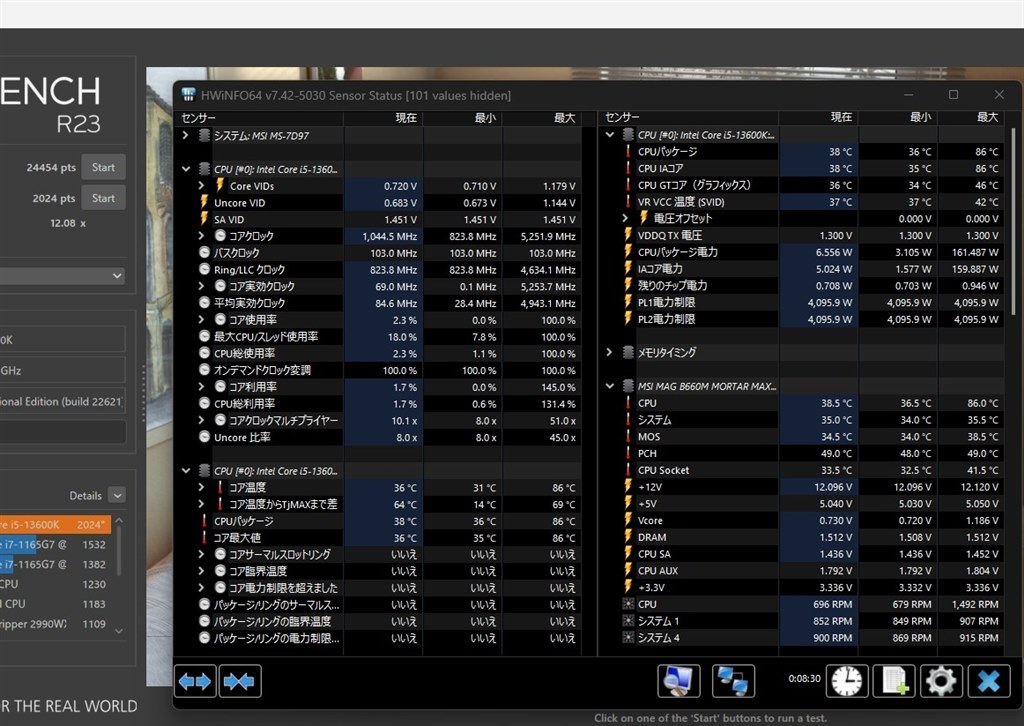Image resolution: width=1024 pixels, height=726 pixels.
Task: Click the lightning icon beside VDDQ TX 電圧
Action: pos(628,235)
